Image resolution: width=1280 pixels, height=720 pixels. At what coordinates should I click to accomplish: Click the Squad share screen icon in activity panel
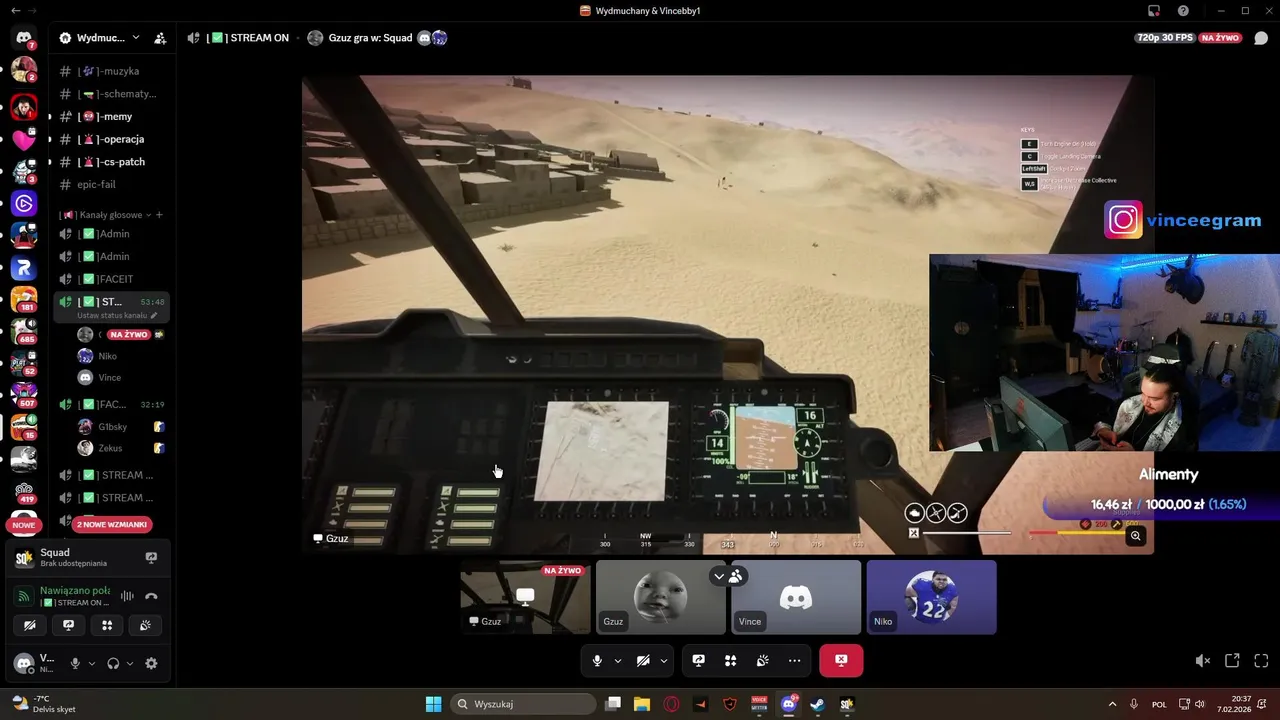[151, 557]
